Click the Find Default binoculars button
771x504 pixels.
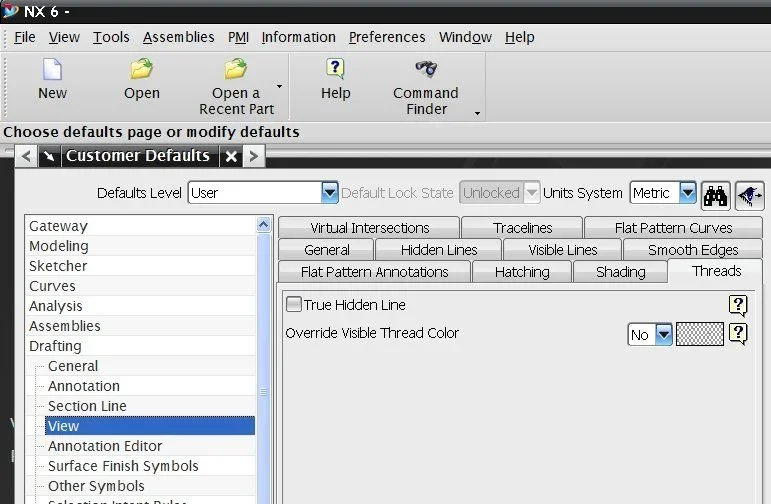(x=715, y=196)
